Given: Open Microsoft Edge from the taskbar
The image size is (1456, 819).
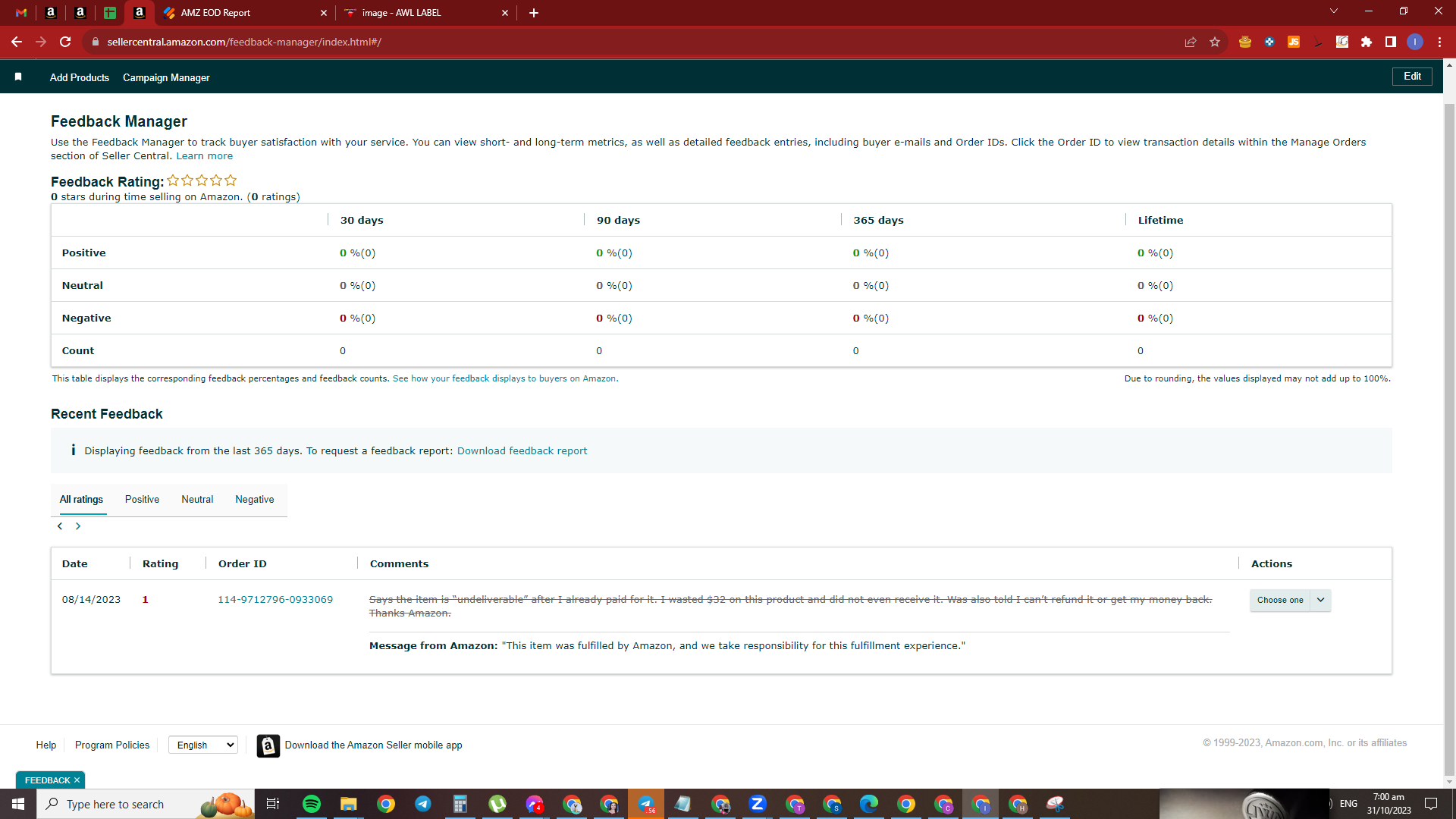Looking at the screenshot, I should tap(869, 804).
